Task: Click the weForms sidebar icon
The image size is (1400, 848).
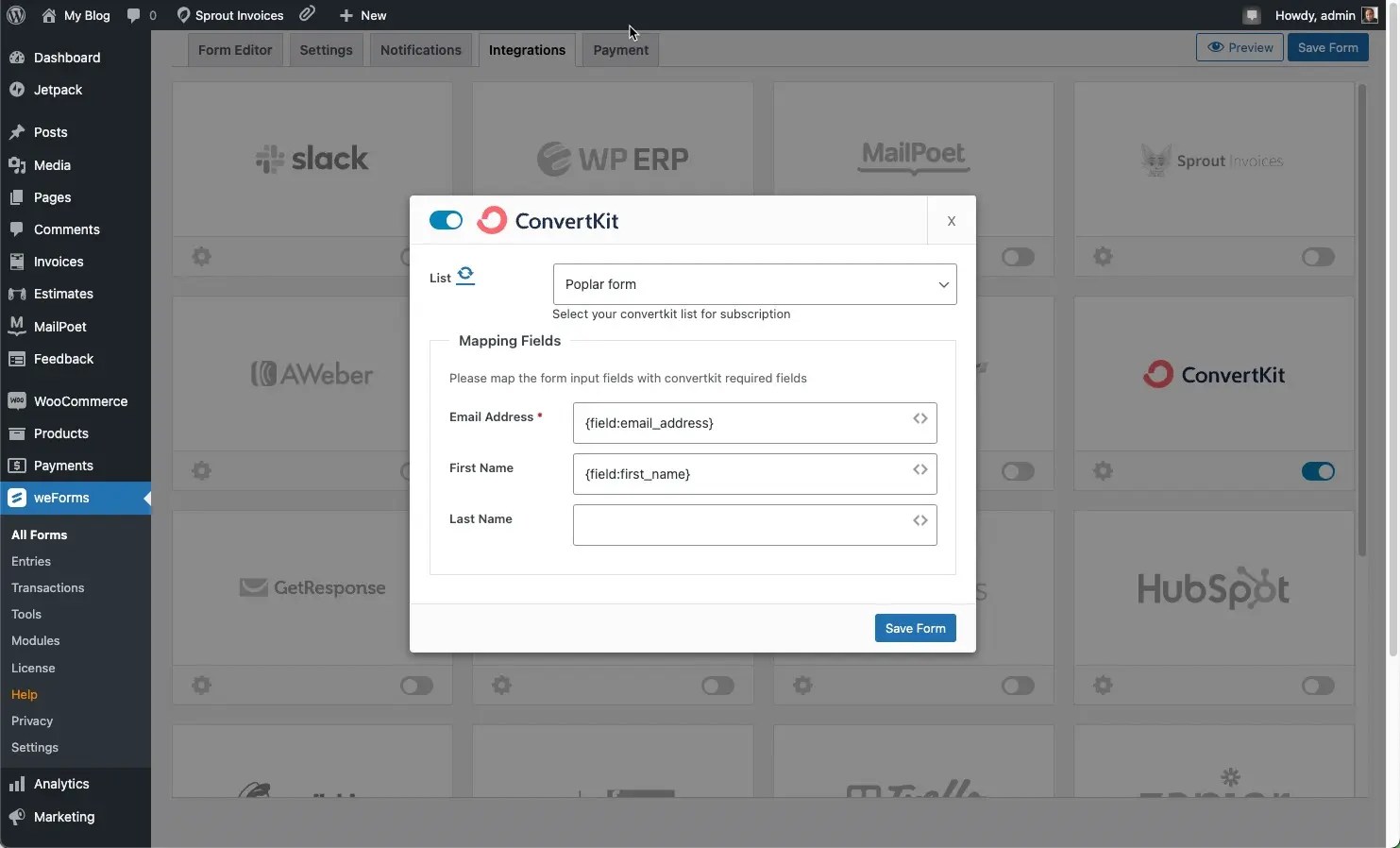Action: coord(17,499)
